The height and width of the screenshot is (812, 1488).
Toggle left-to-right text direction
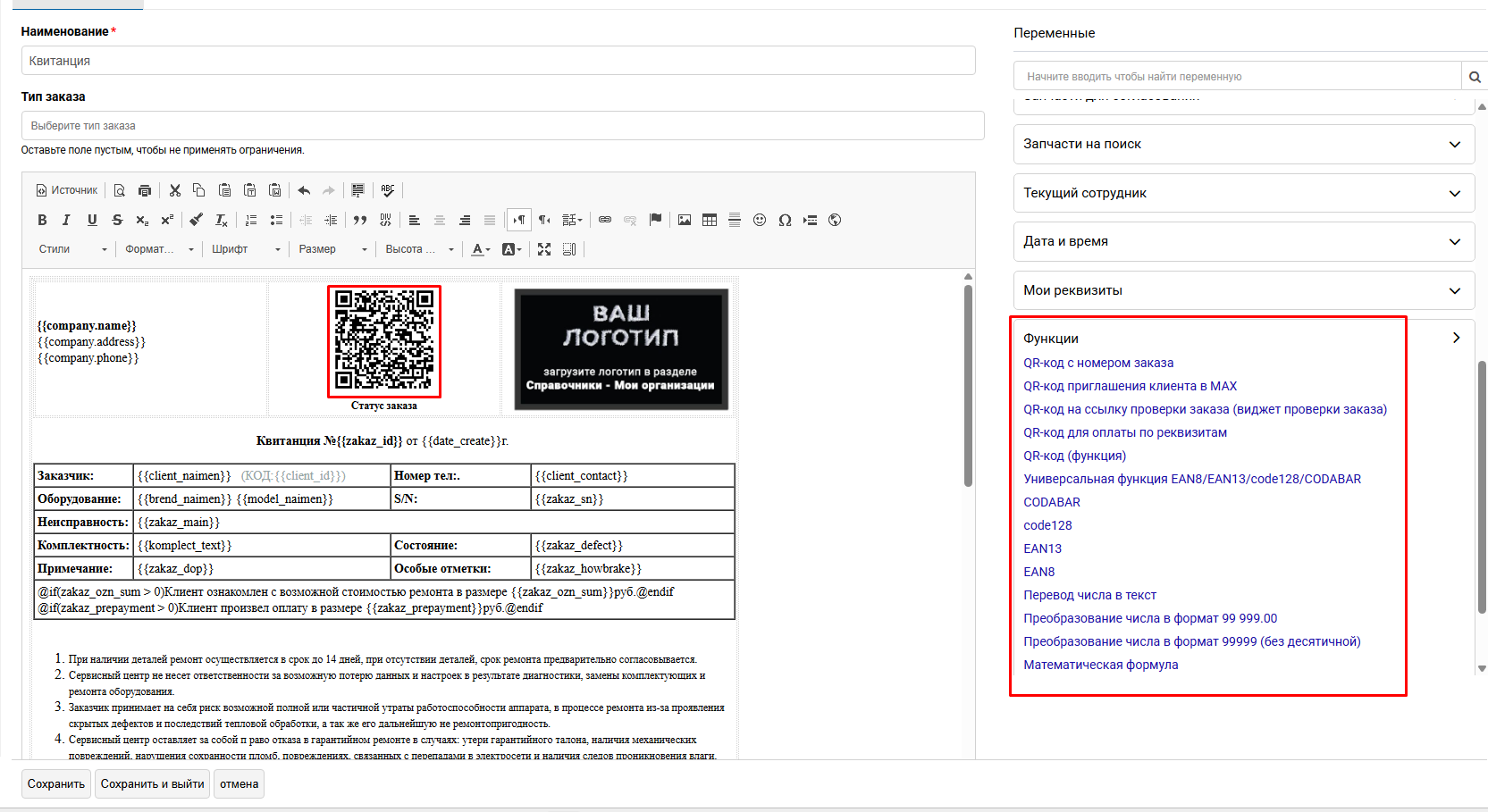tap(519, 220)
